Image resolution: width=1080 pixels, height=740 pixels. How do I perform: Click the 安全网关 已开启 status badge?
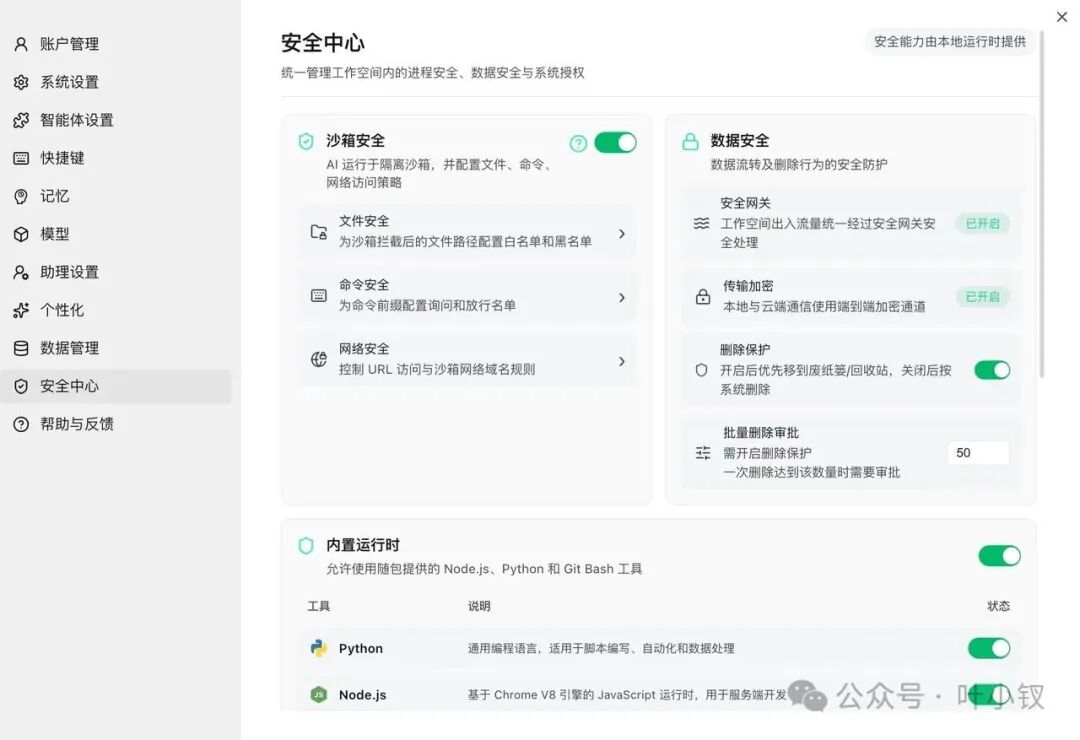tap(982, 223)
